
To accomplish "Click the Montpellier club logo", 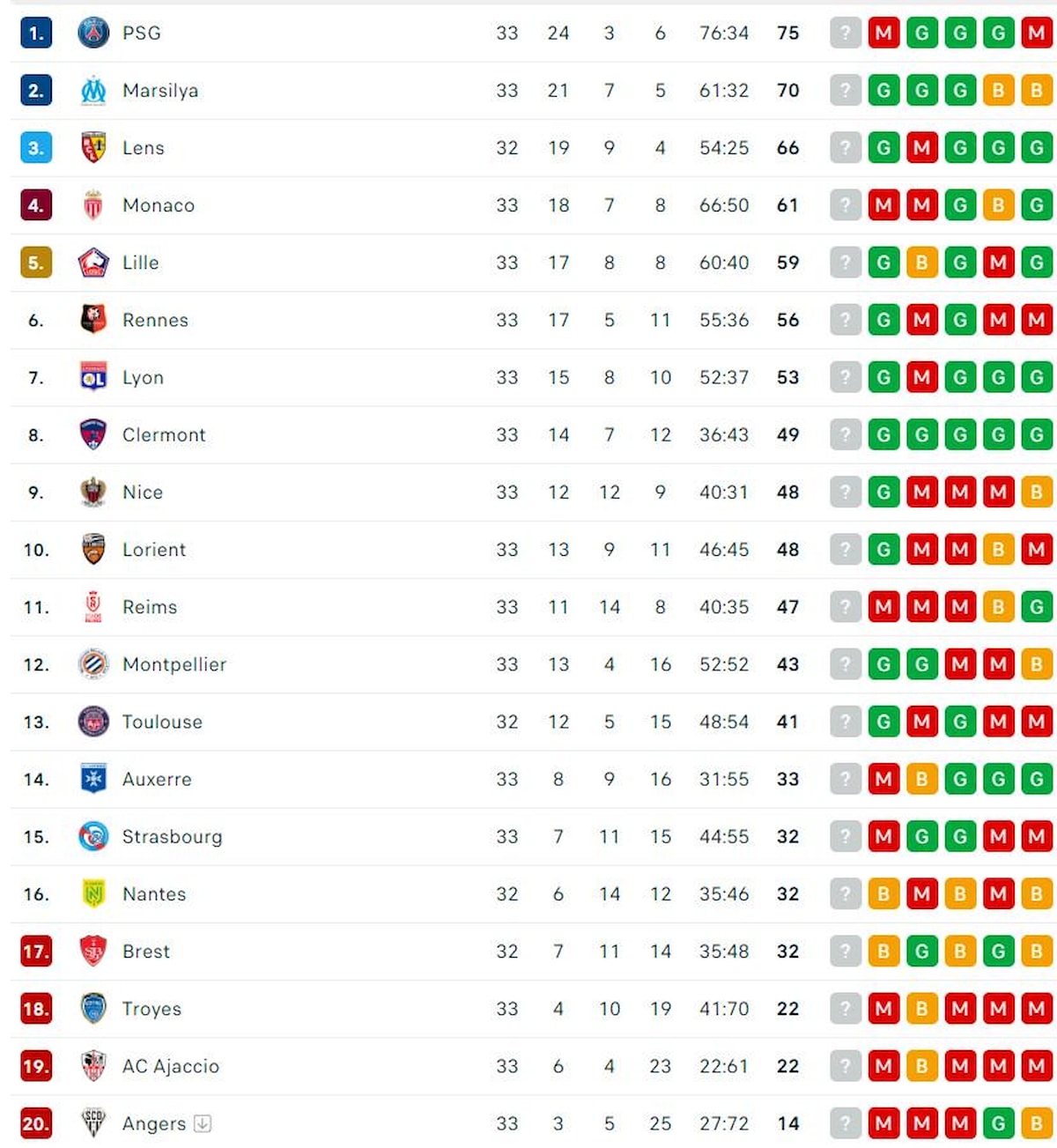I will pos(93,664).
